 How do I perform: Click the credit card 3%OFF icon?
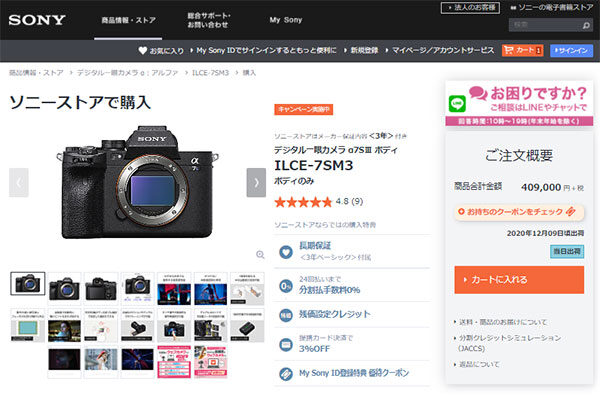point(285,344)
